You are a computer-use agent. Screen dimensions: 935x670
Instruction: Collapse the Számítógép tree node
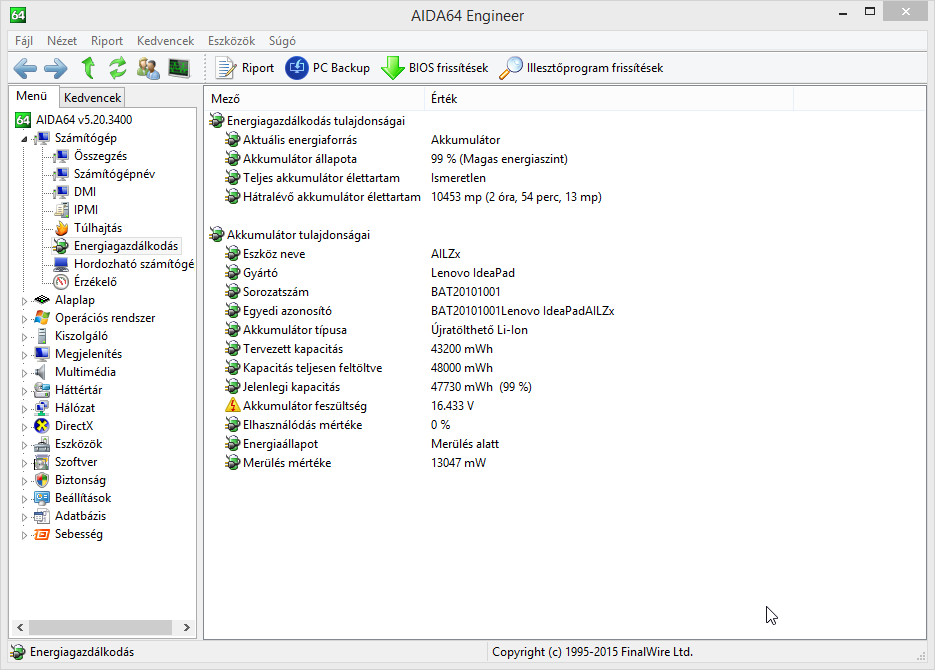24,139
